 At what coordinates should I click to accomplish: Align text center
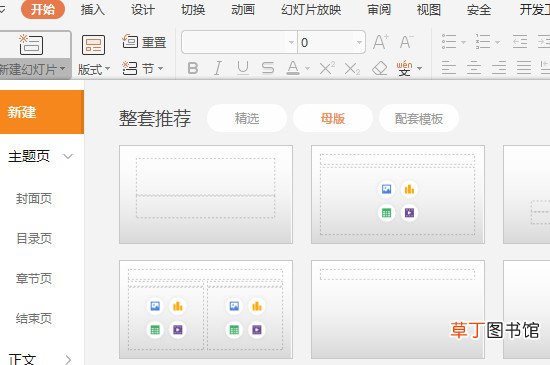[474, 68]
